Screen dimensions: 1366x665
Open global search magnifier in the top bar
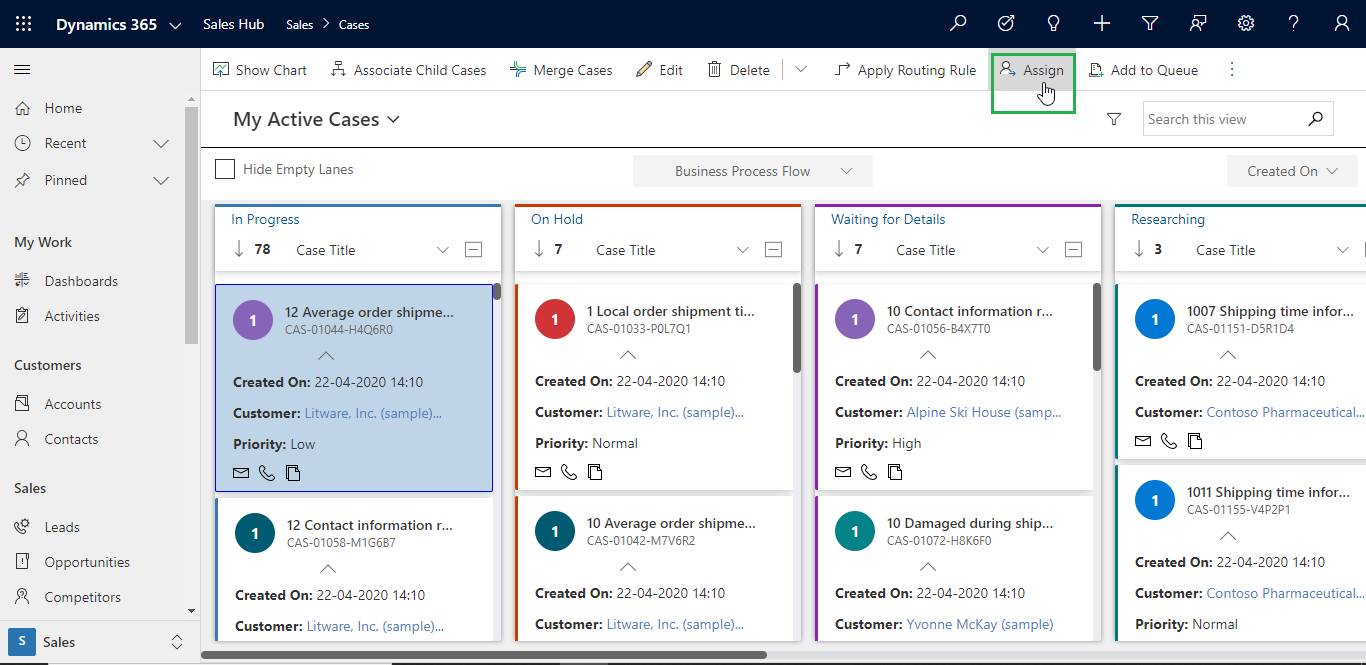click(958, 24)
